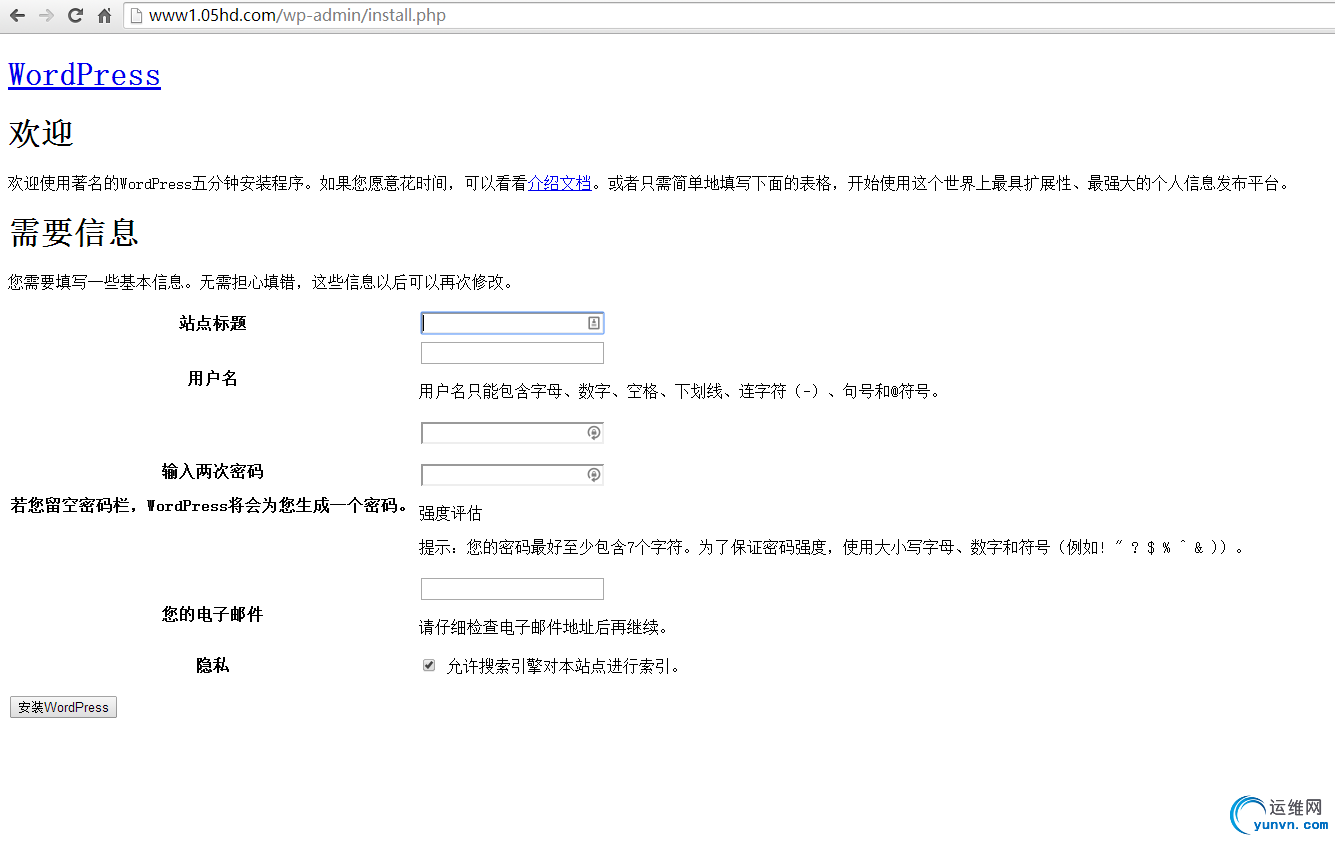This screenshot has height=842, width=1335.
Task: Click the 强度评估 strength indicator text
Action: (450, 513)
